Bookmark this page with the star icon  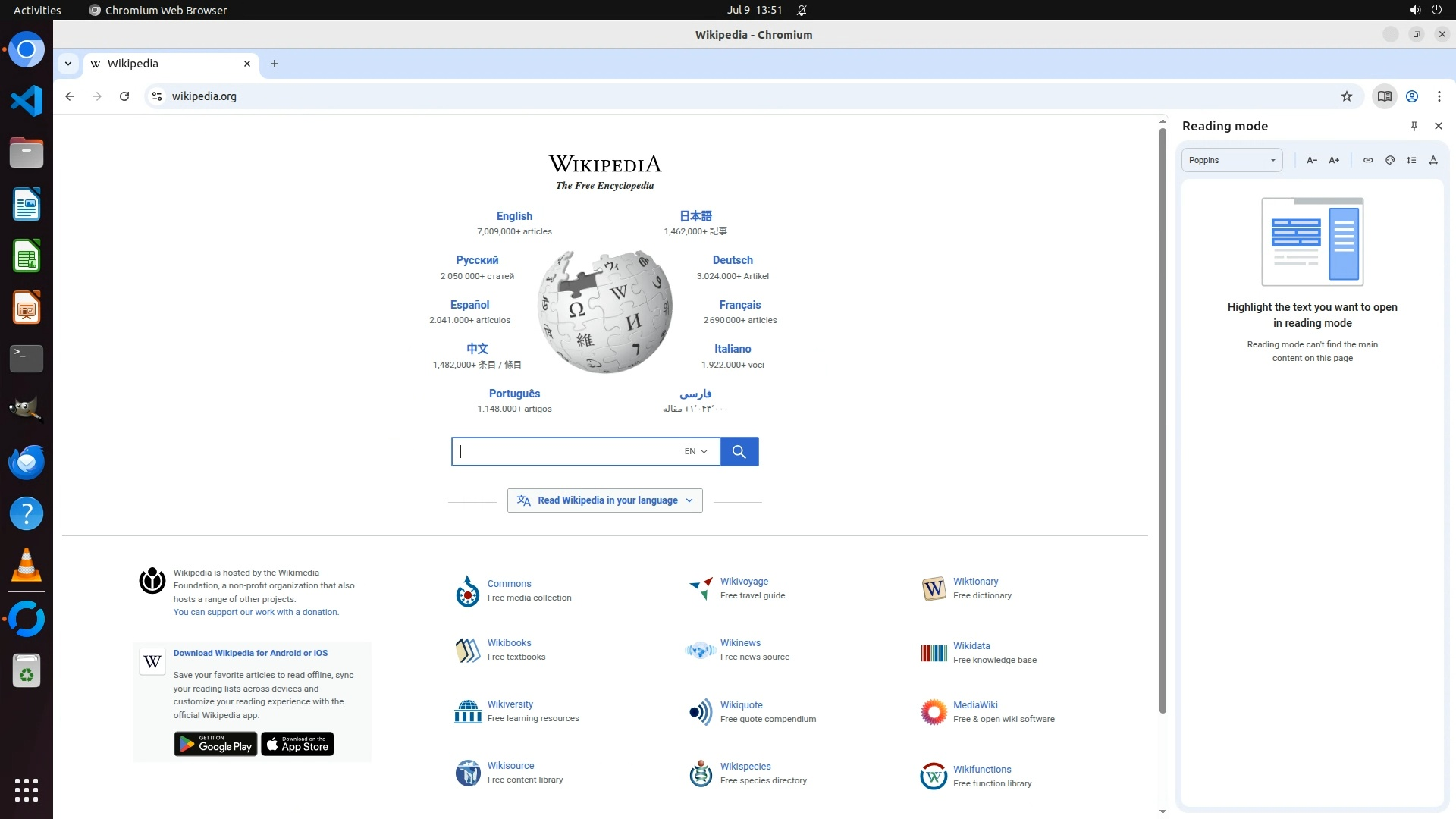1347,96
